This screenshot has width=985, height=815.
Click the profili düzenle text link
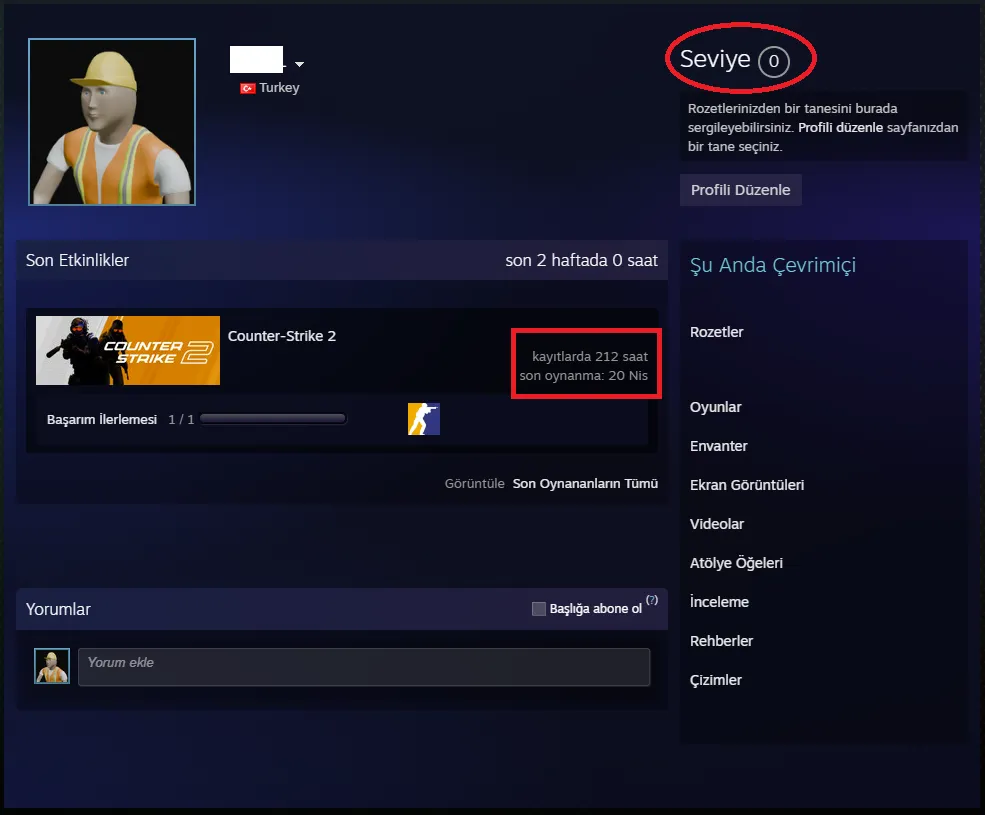(x=840, y=128)
